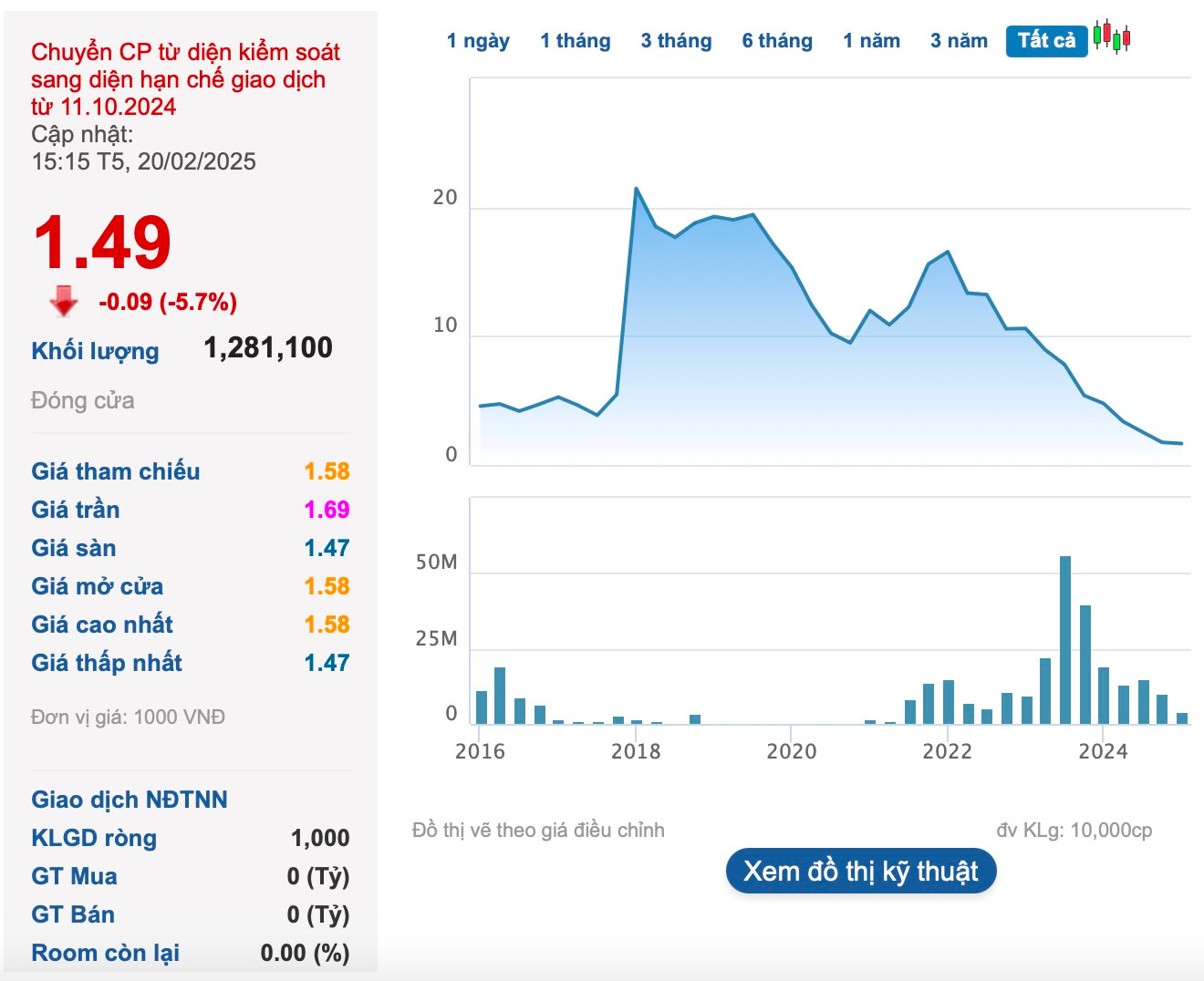1204x981 pixels.
Task: Click the 'Đơn vị giá: 1000 VNĐ' note
Action: [128, 718]
